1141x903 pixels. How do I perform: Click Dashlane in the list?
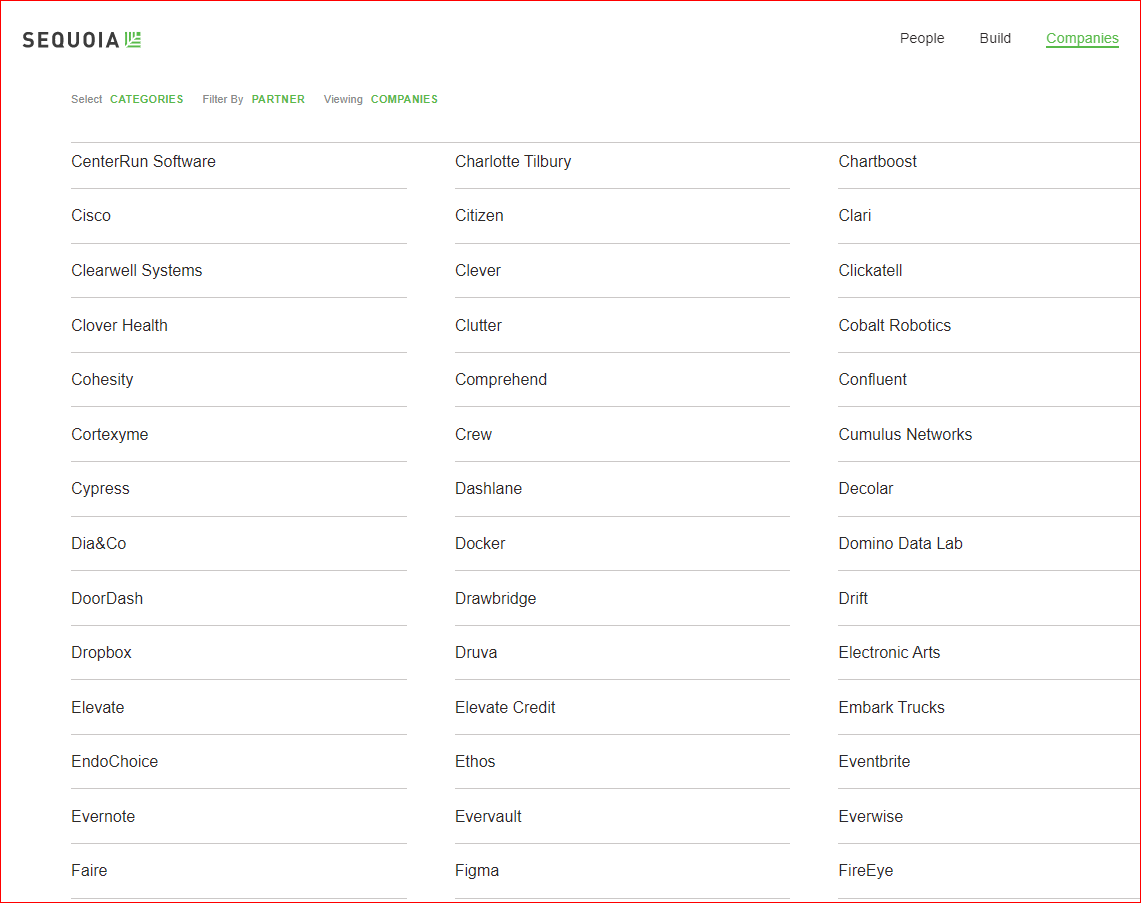click(488, 489)
